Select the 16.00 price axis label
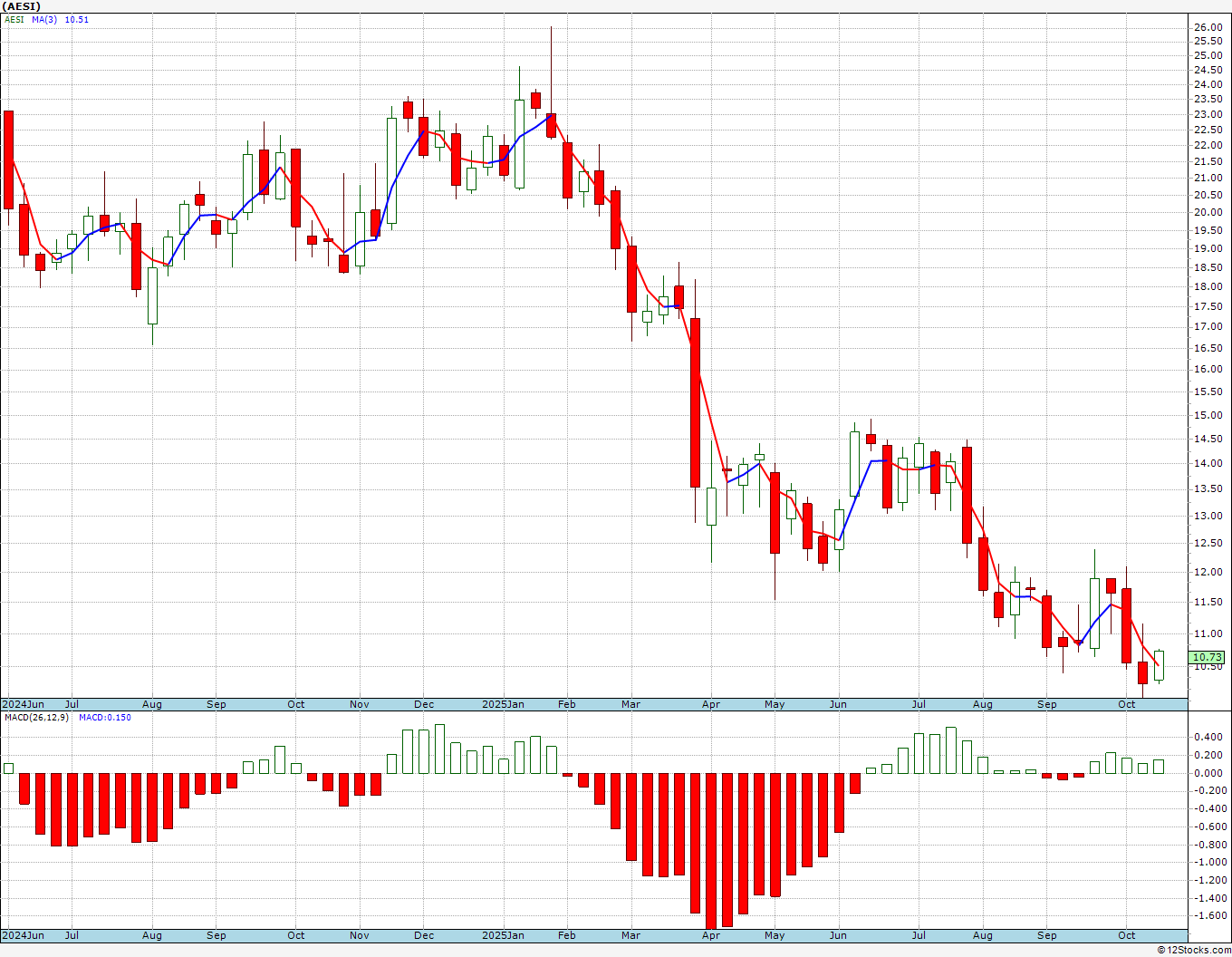 (x=1208, y=369)
